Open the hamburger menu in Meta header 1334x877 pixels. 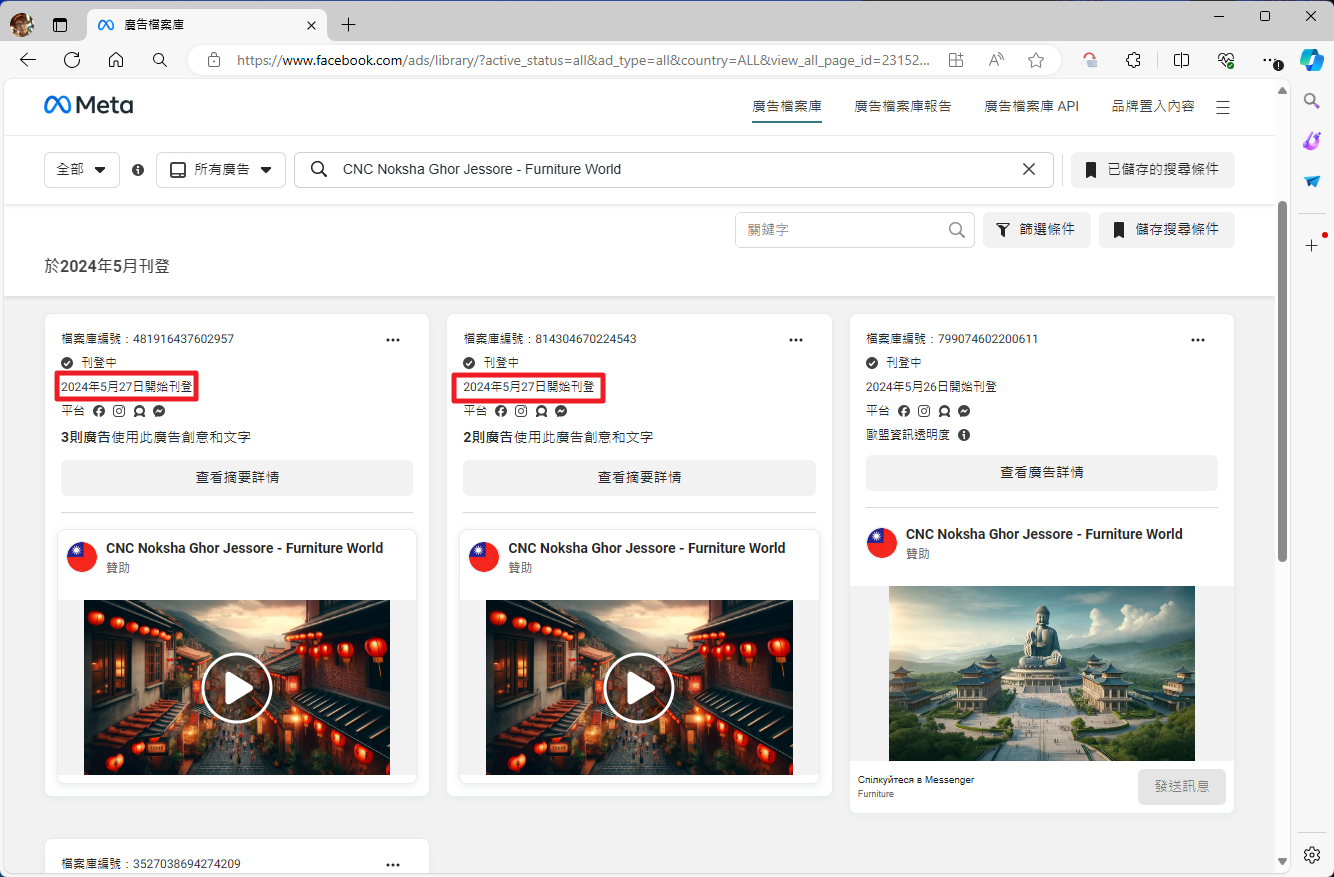(x=1222, y=107)
